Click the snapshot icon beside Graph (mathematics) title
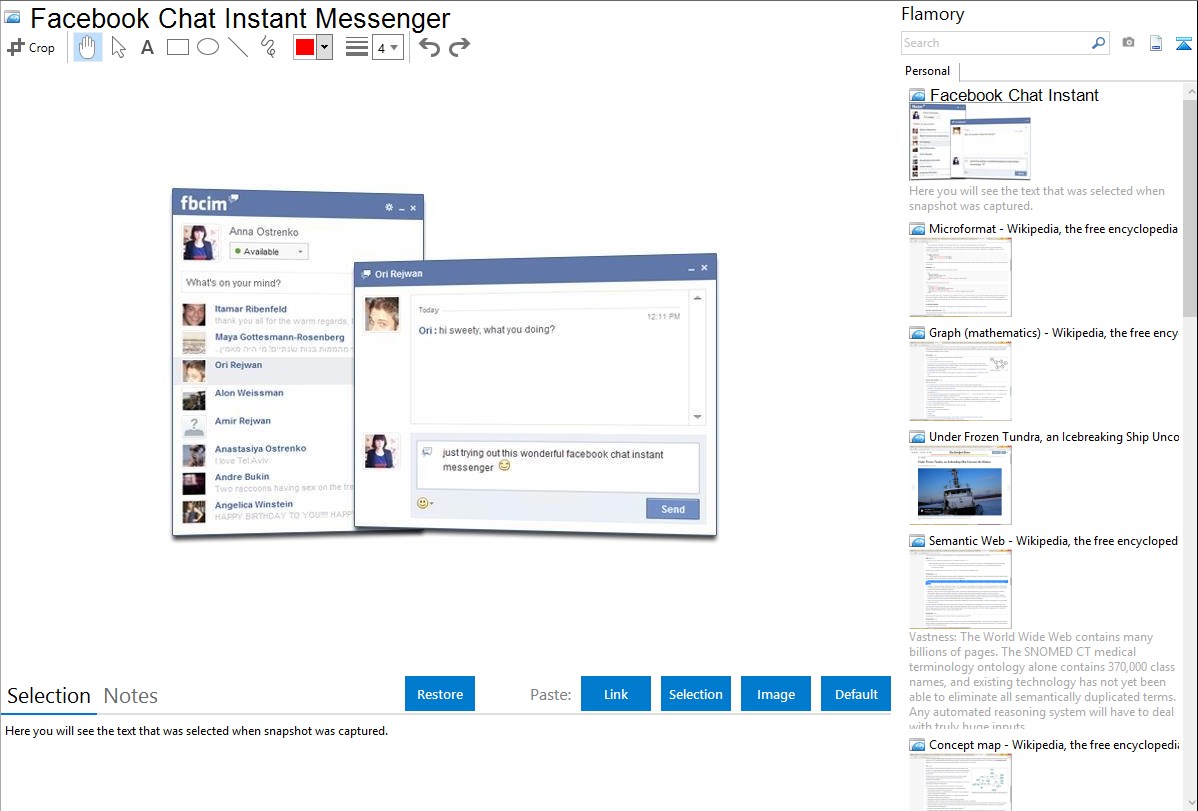1198x811 pixels. tap(917, 333)
